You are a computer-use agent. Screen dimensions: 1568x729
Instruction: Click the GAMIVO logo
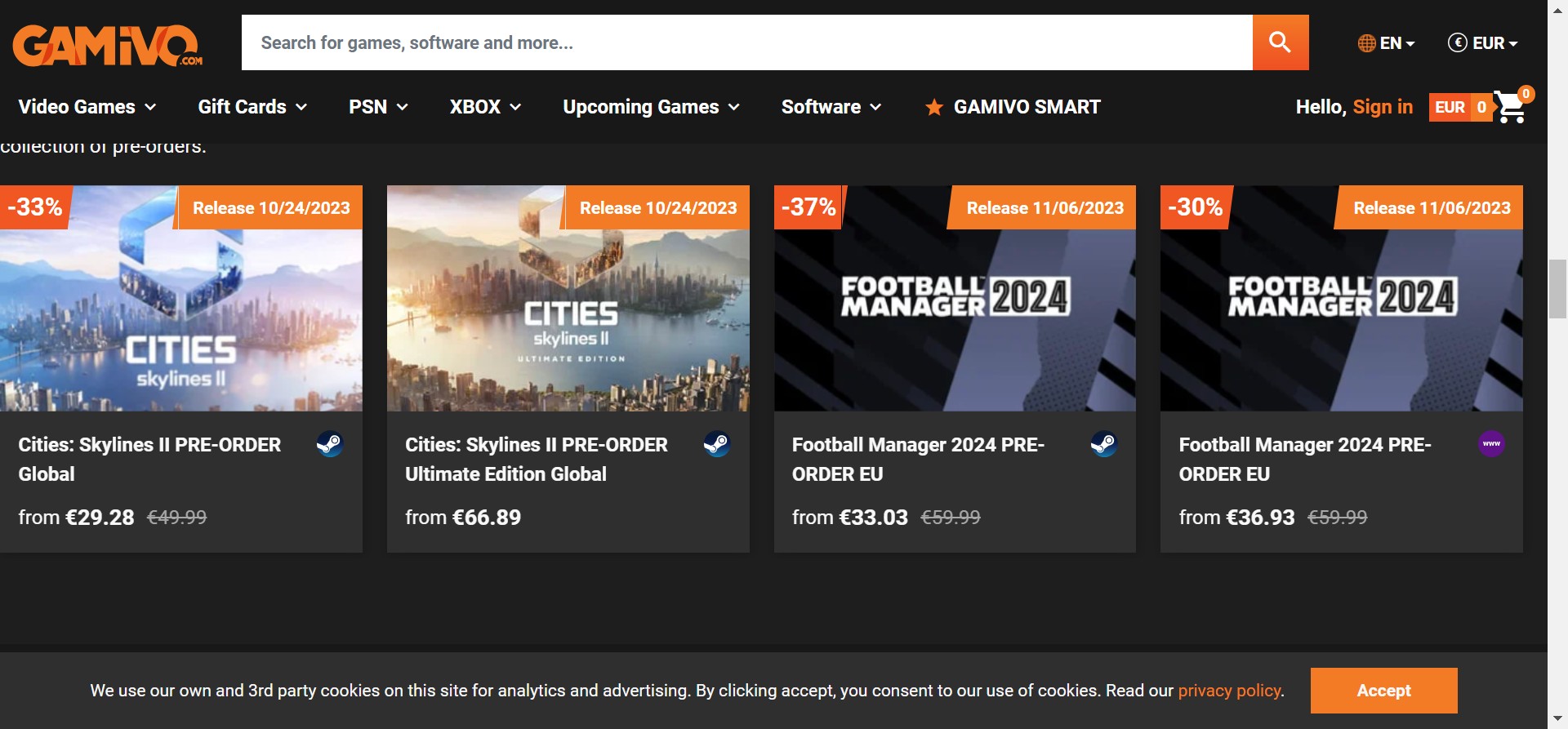click(x=107, y=45)
